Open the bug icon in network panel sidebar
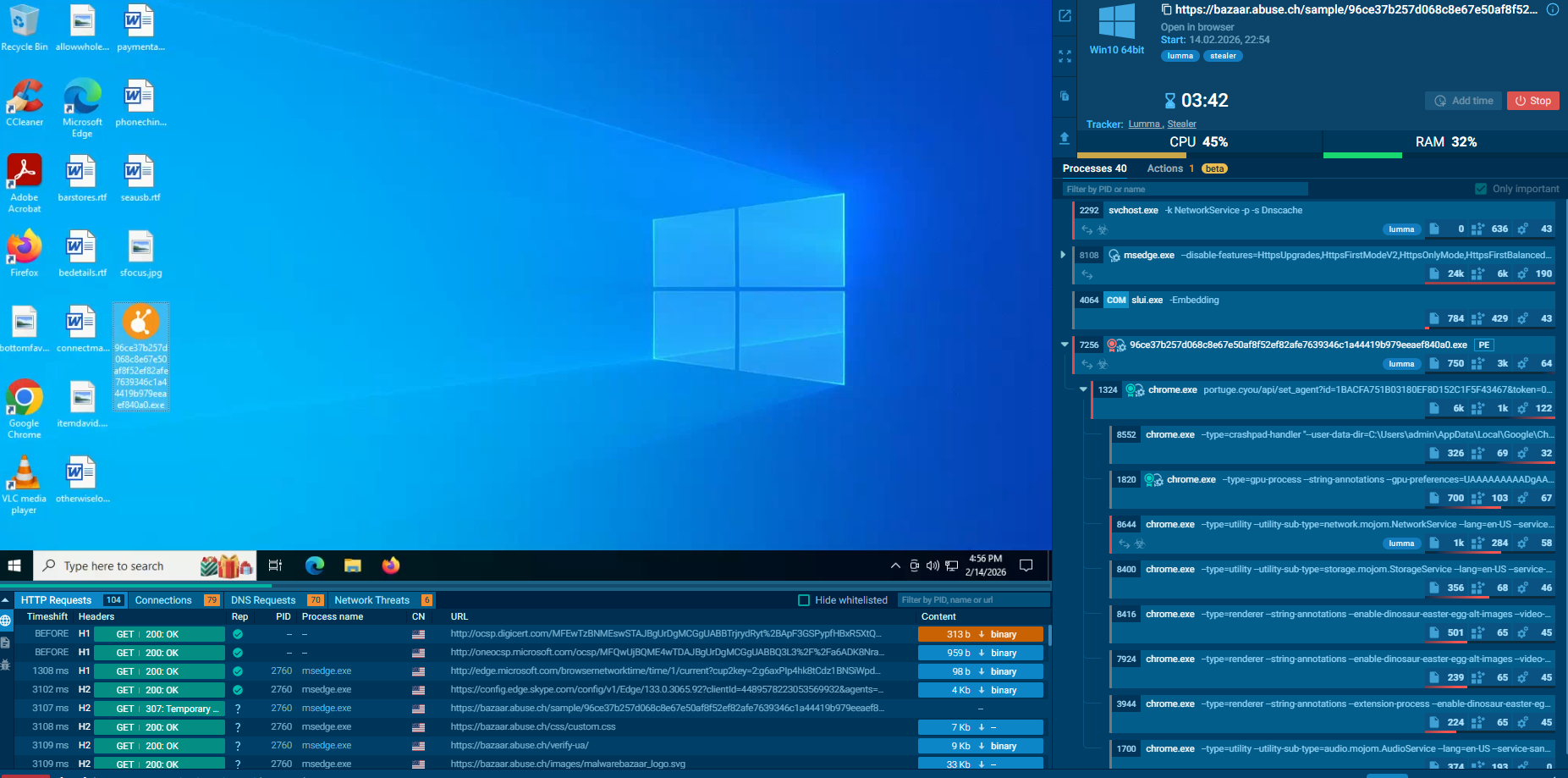The width and height of the screenshot is (1568, 778). click(6, 665)
